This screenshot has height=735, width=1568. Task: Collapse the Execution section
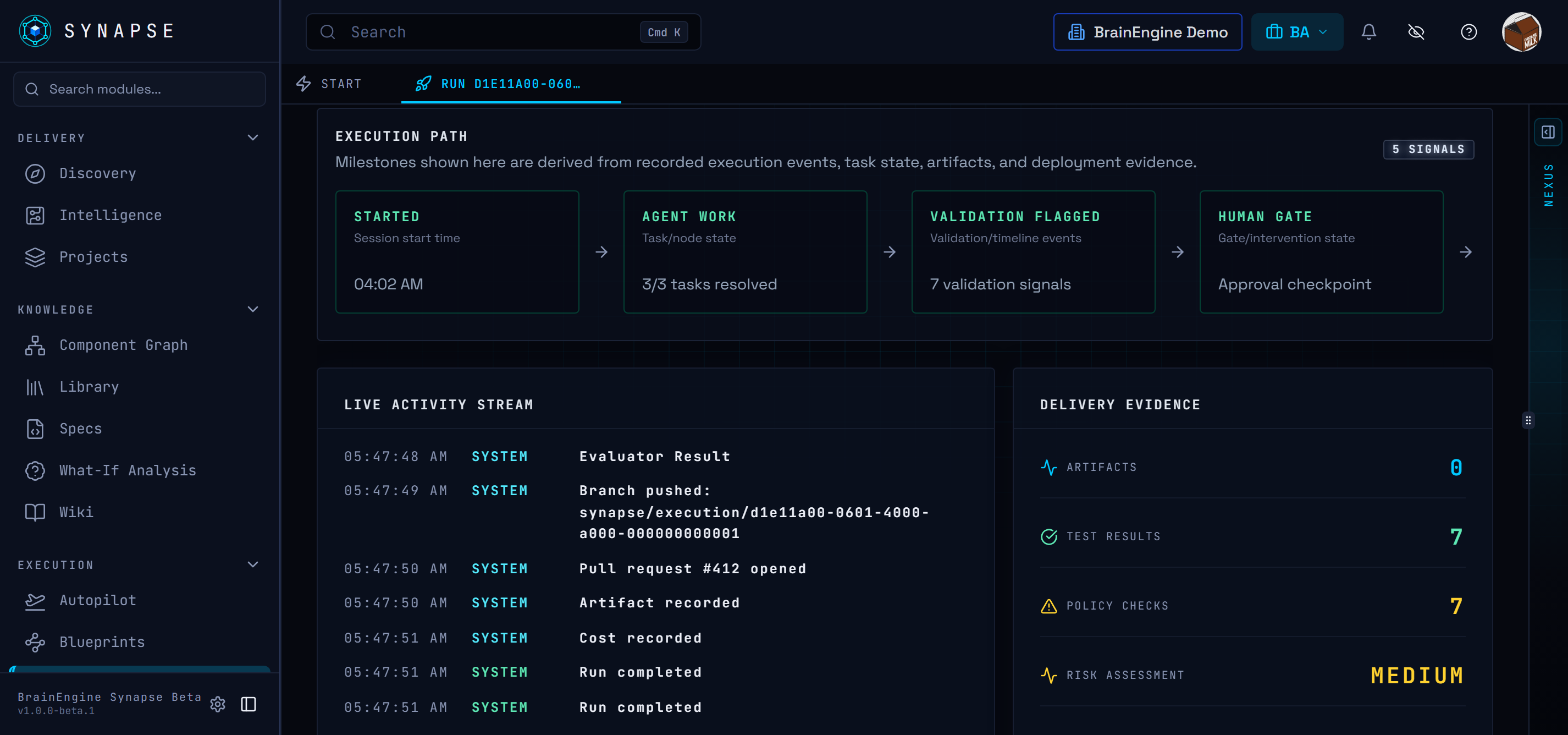click(252, 564)
